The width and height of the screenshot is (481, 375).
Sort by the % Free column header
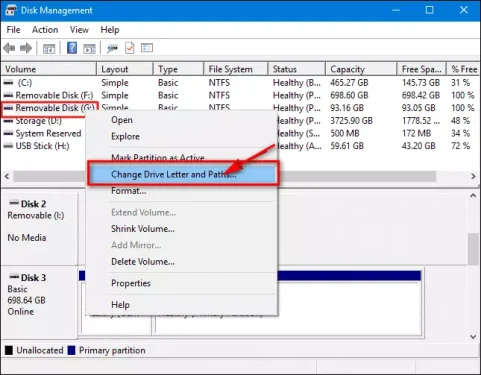(463, 69)
